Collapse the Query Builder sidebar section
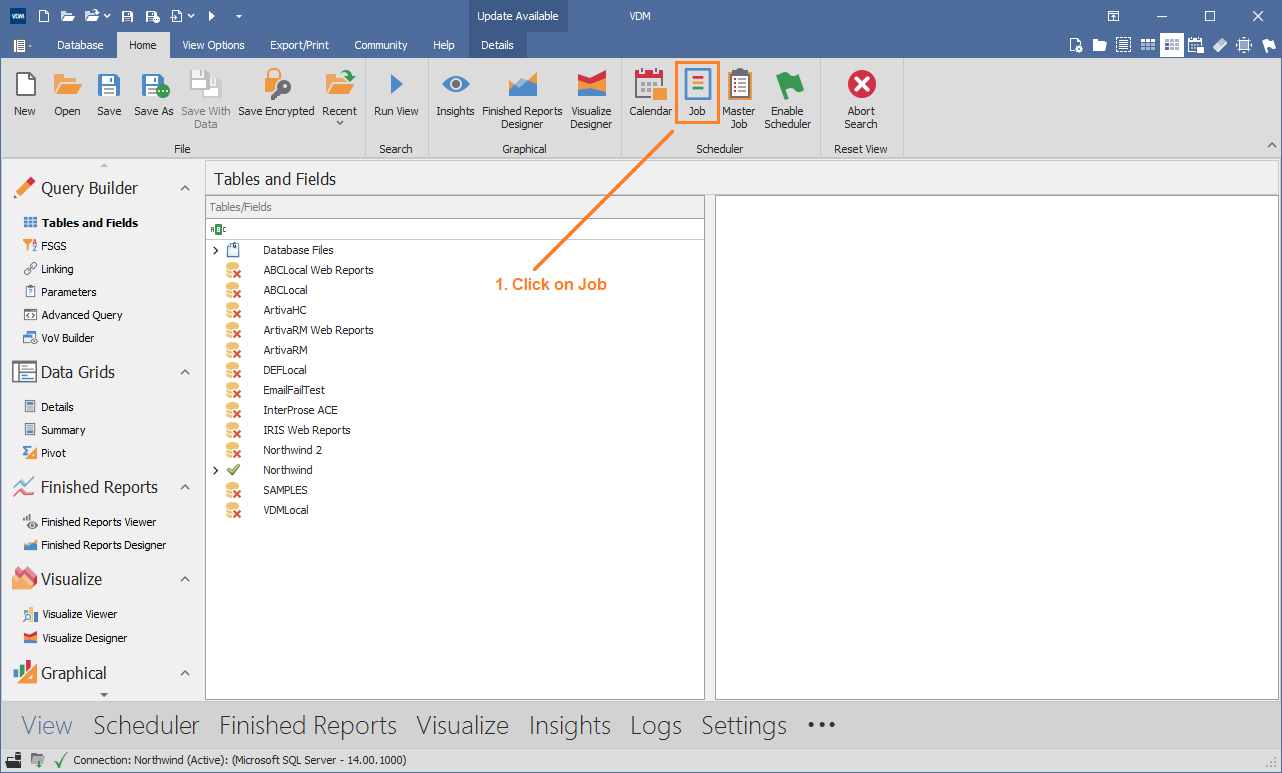Screen dimensions: 1282x773 (184, 188)
